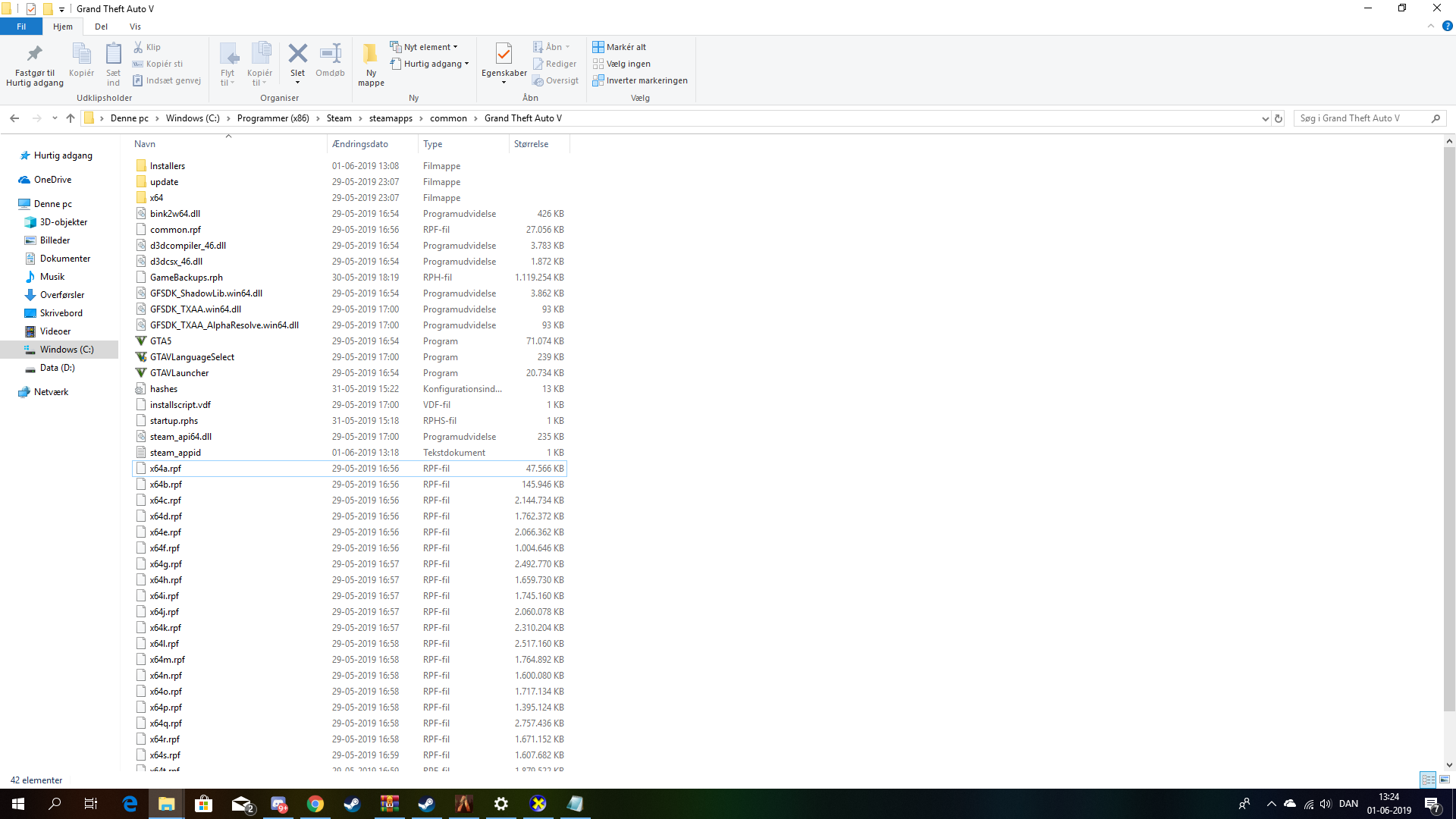The image size is (1456, 819).
Task: Click the Egenskaber properties icon
Action: click(x=504, y=55)
